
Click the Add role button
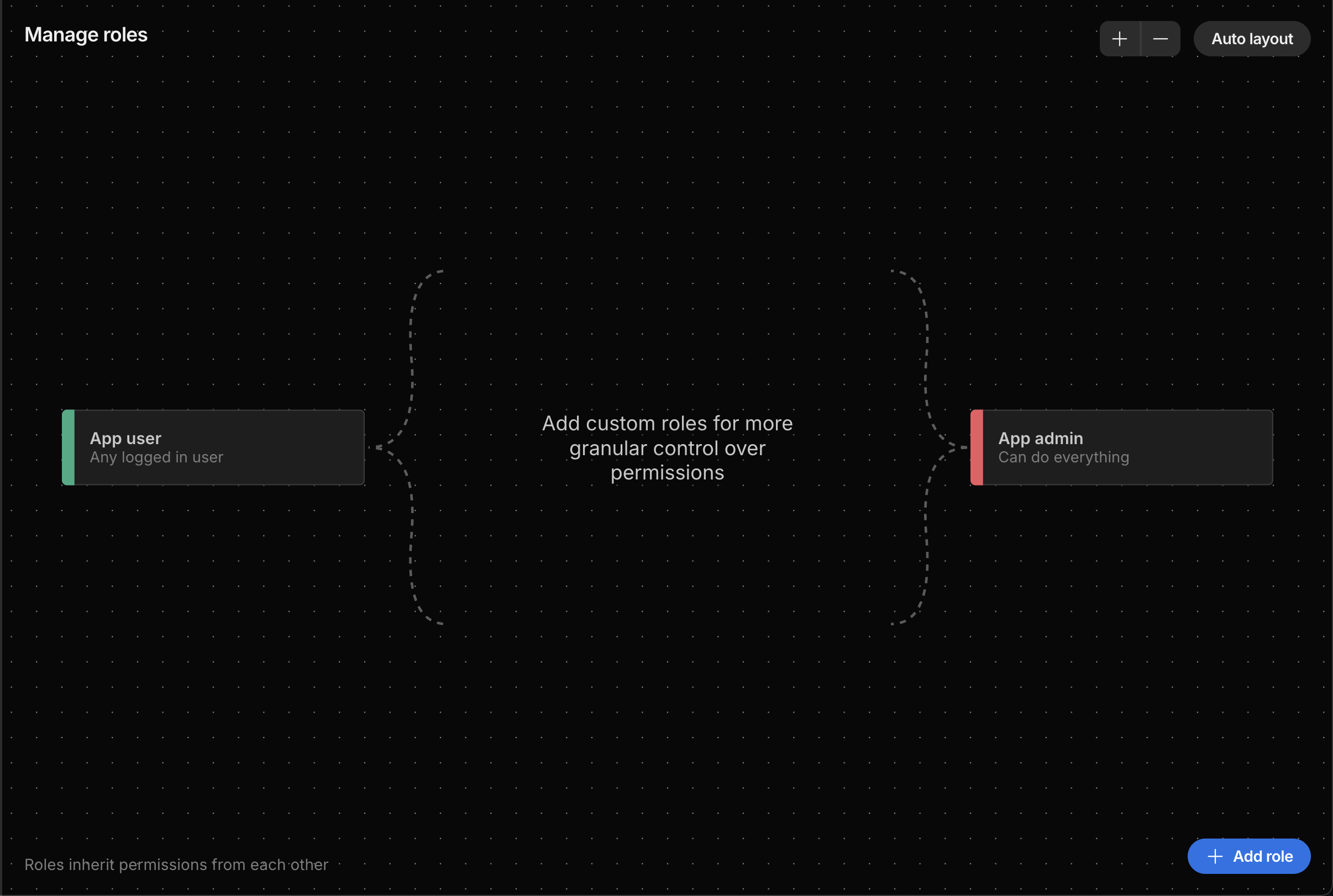pyautogui.click(x=1248, y=856)
